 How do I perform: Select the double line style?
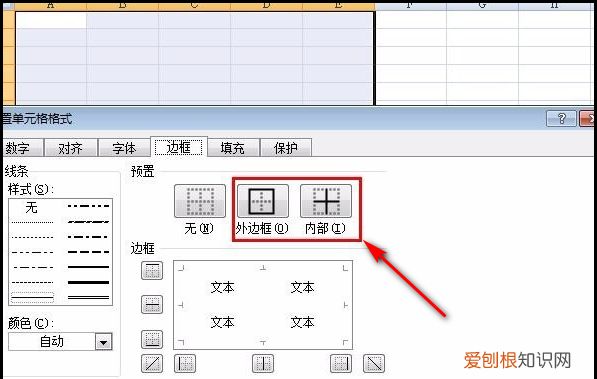[88, 297]
